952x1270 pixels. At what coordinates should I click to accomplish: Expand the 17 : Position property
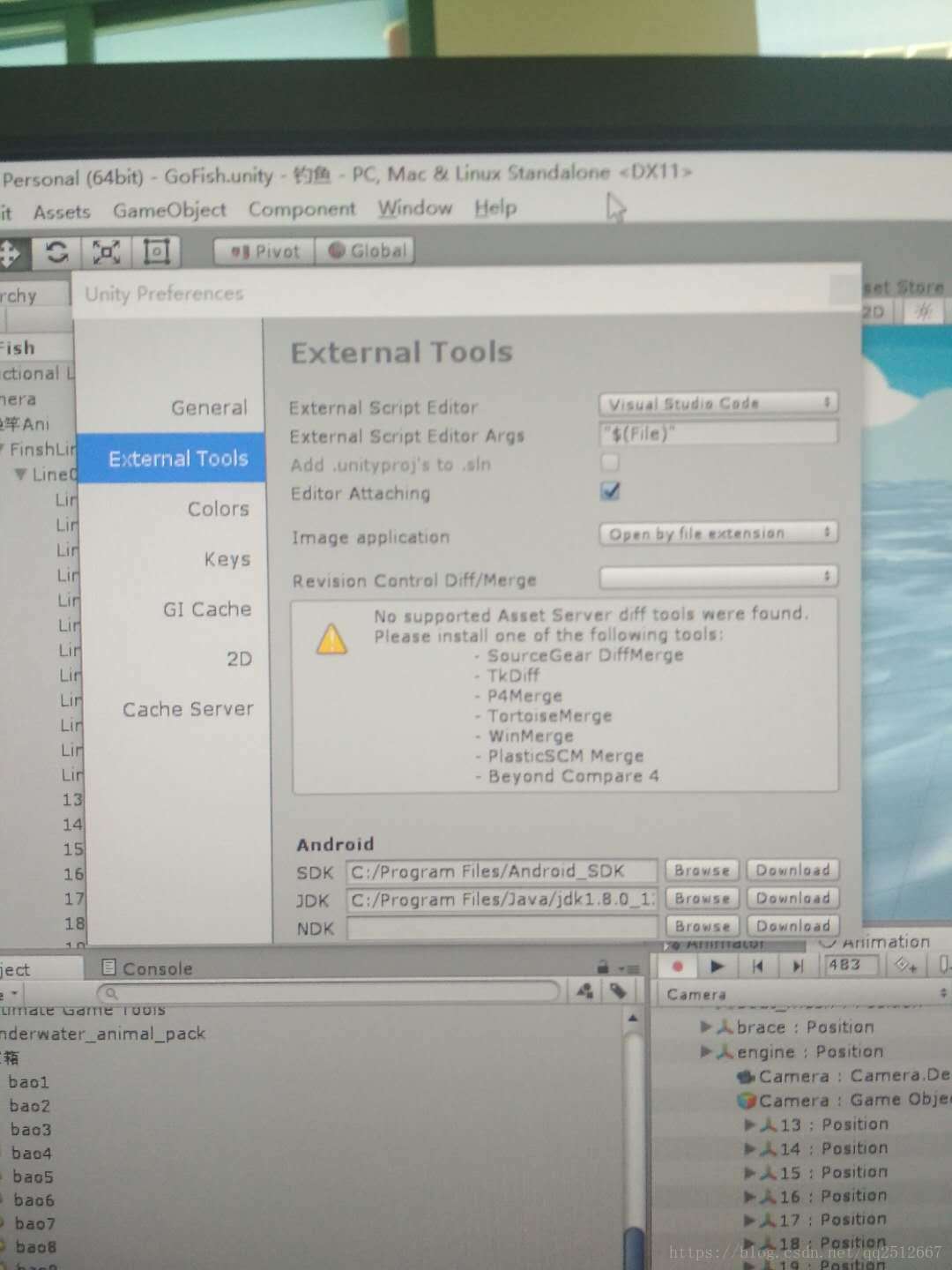coord(750,1220)
